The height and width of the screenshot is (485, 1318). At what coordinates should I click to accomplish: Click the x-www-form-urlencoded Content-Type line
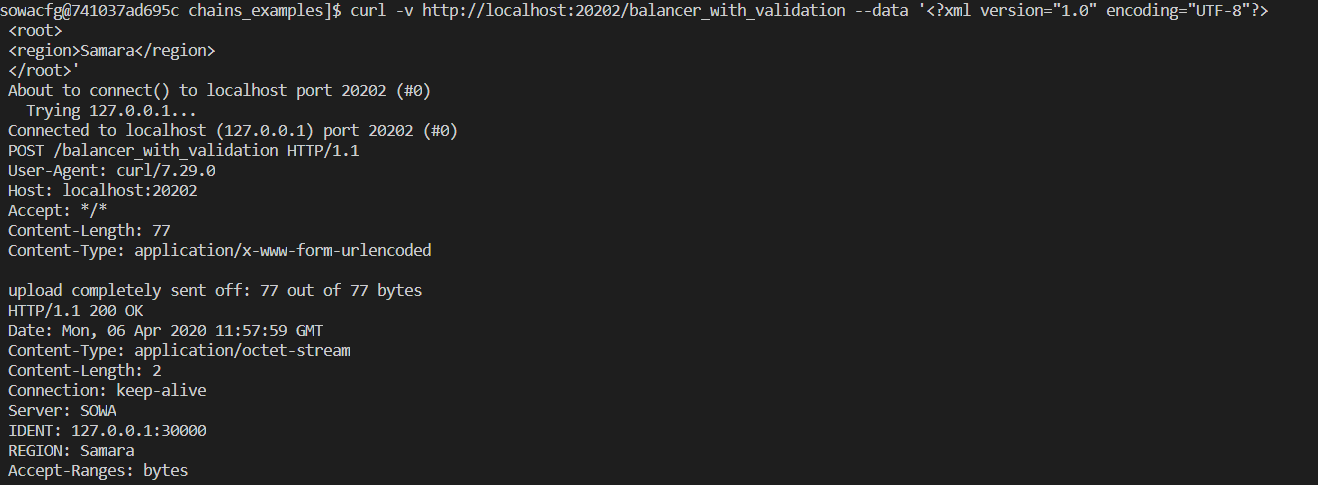point(219,251)
